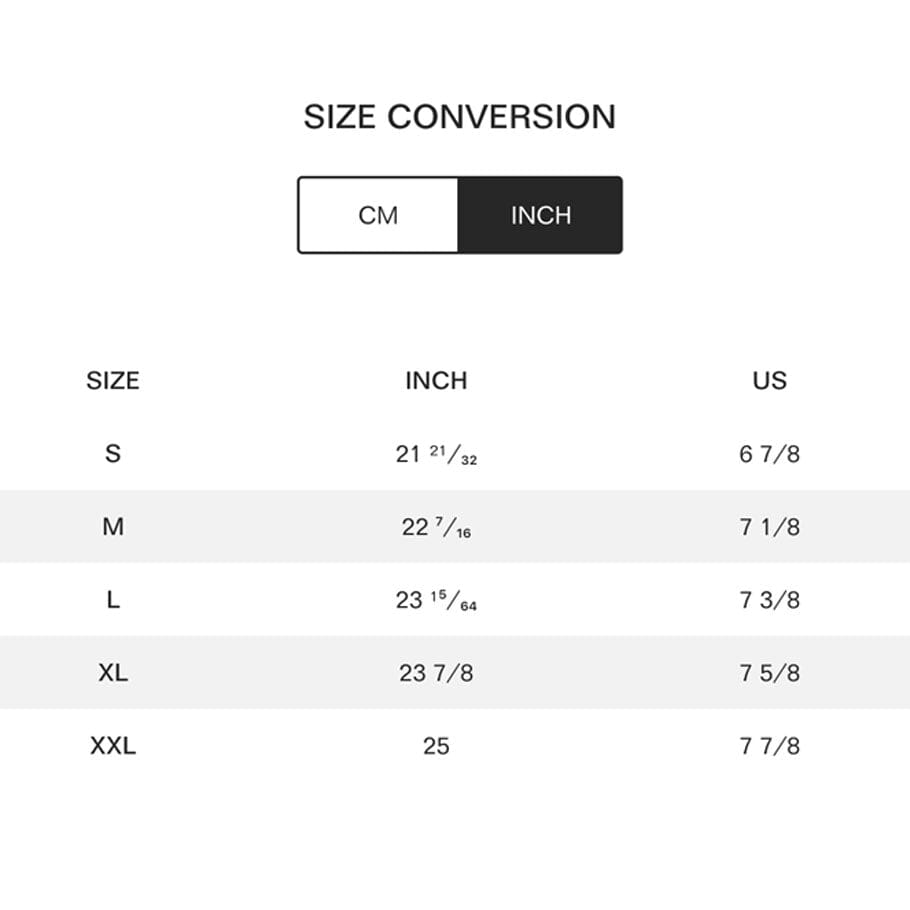
Task: Select the S size row label
Action: point(113,453)
